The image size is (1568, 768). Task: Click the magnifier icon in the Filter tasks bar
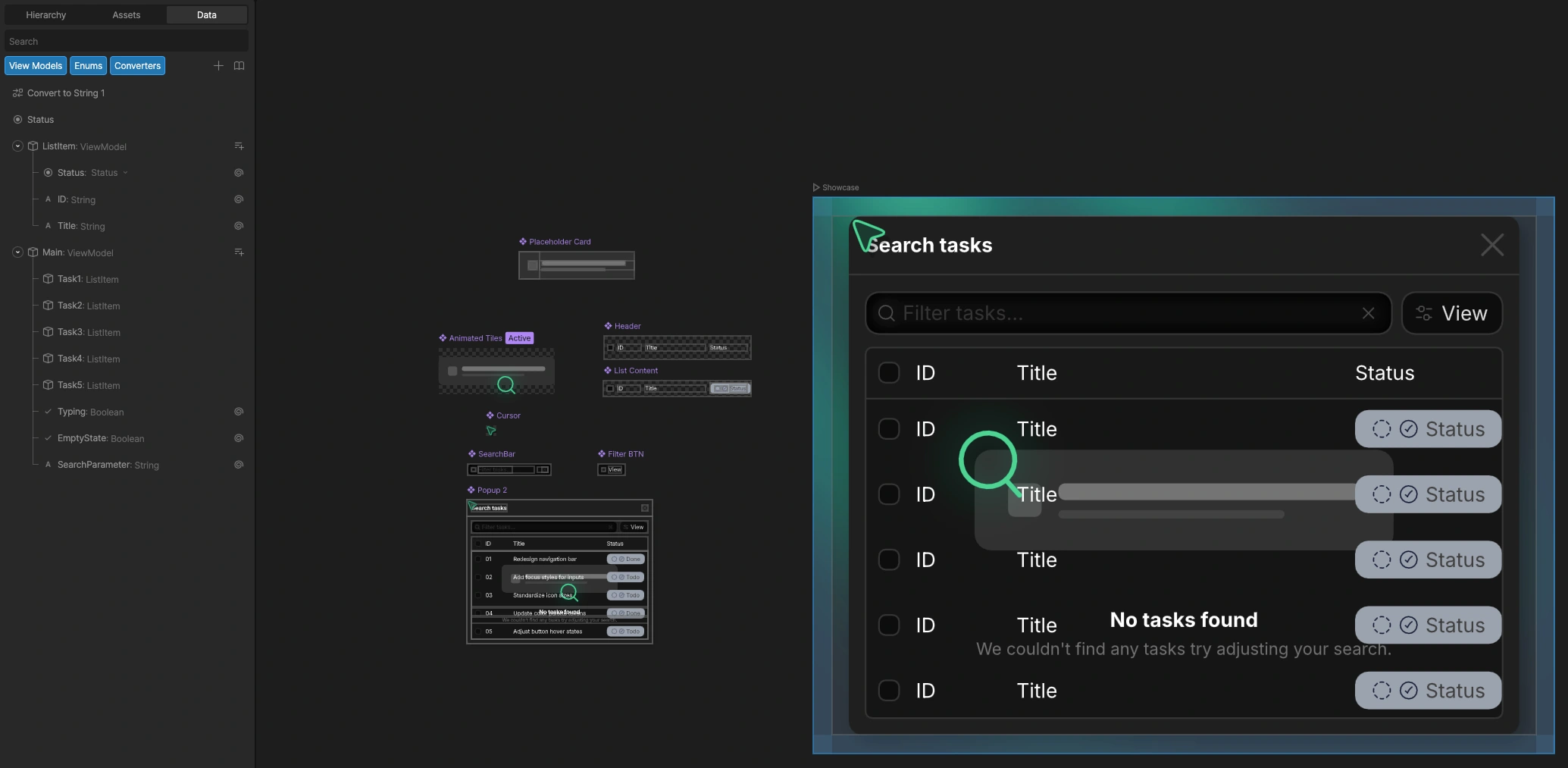[x=887, y=312]
